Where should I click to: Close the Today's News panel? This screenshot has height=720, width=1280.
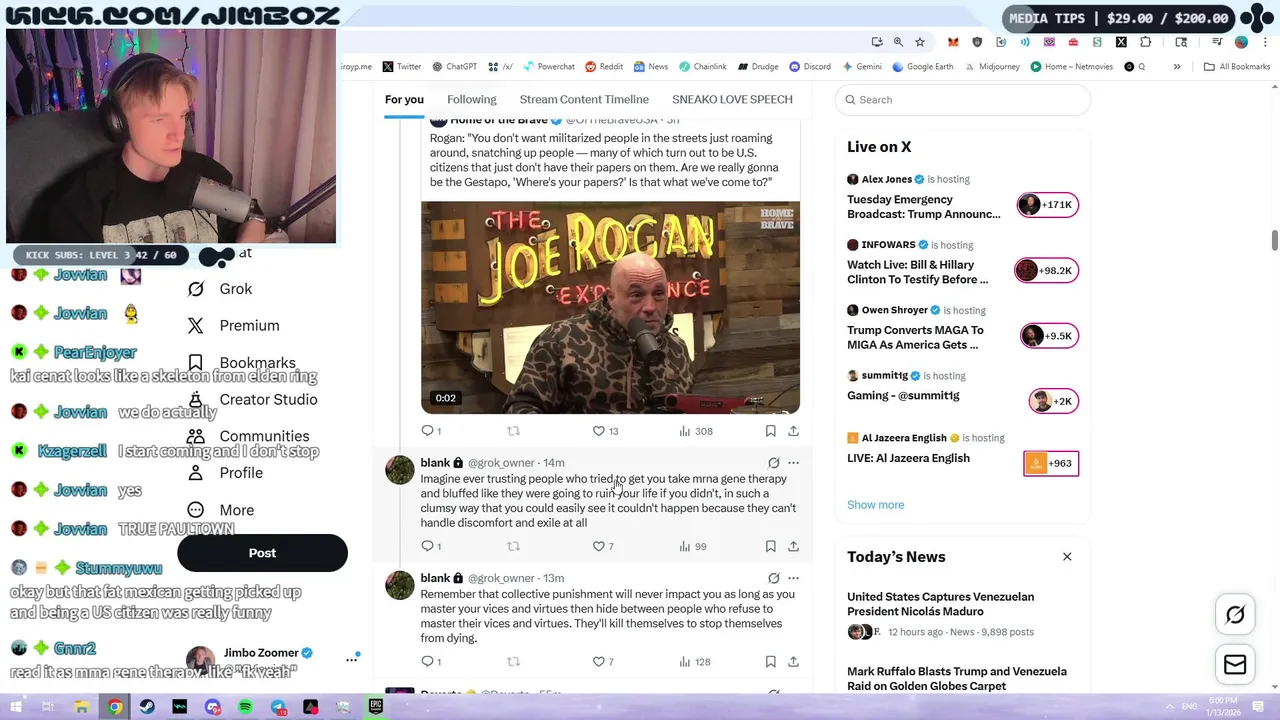point(1067,557)
